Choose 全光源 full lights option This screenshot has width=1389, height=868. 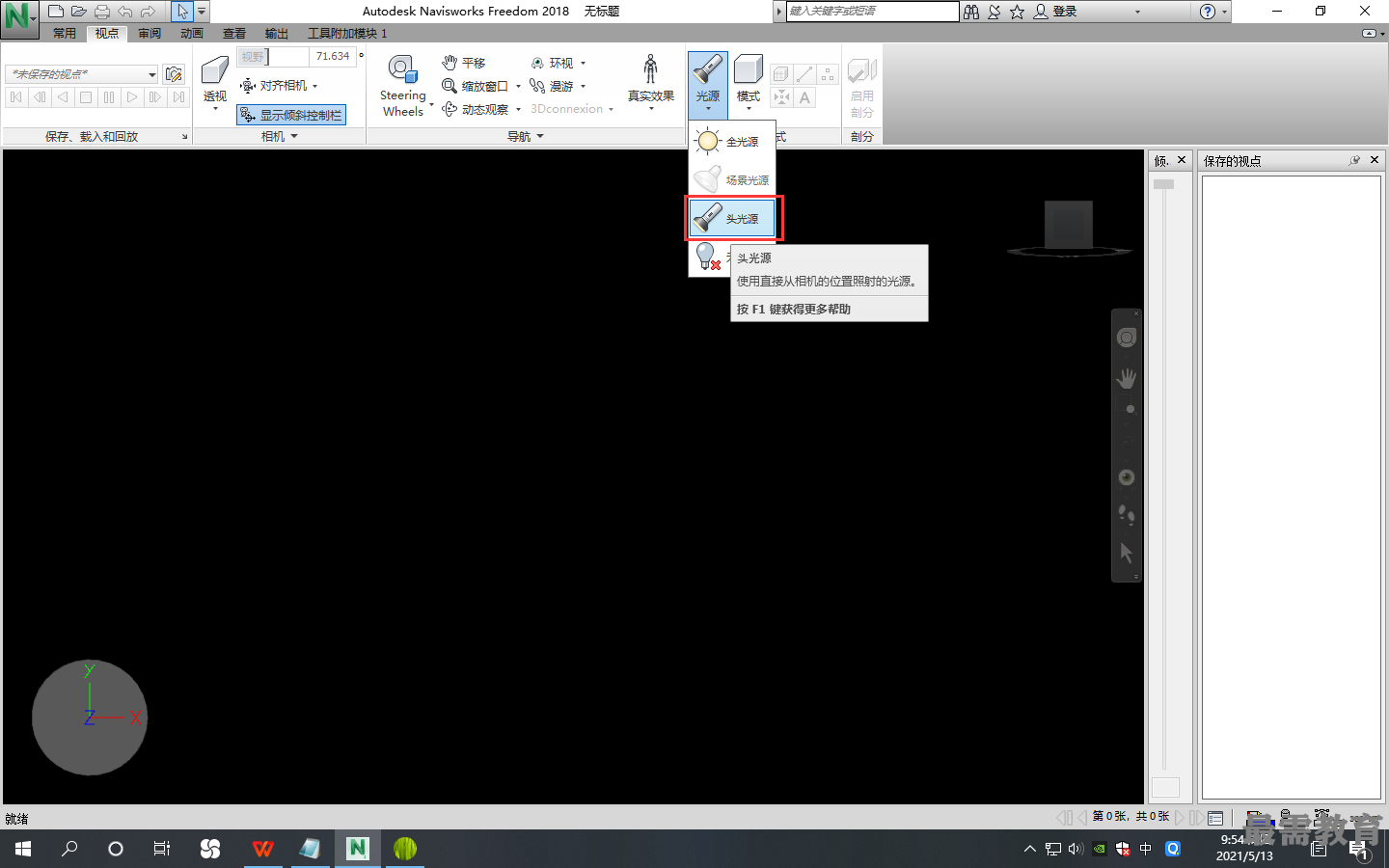tap(732, 142)
